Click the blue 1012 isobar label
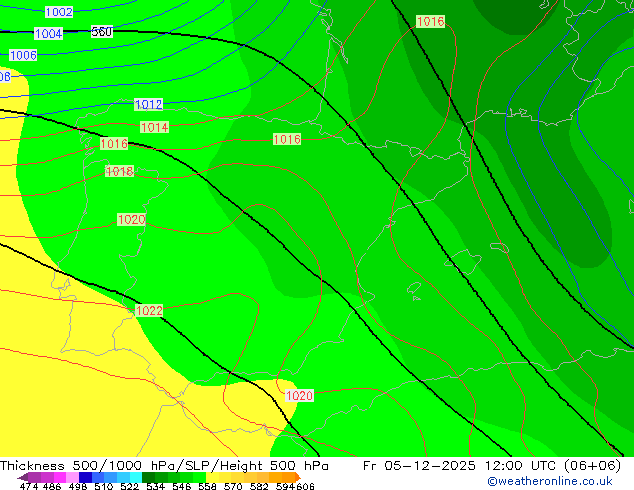The width and height of the screenshot is (634, 490). [x=148, y=105]
